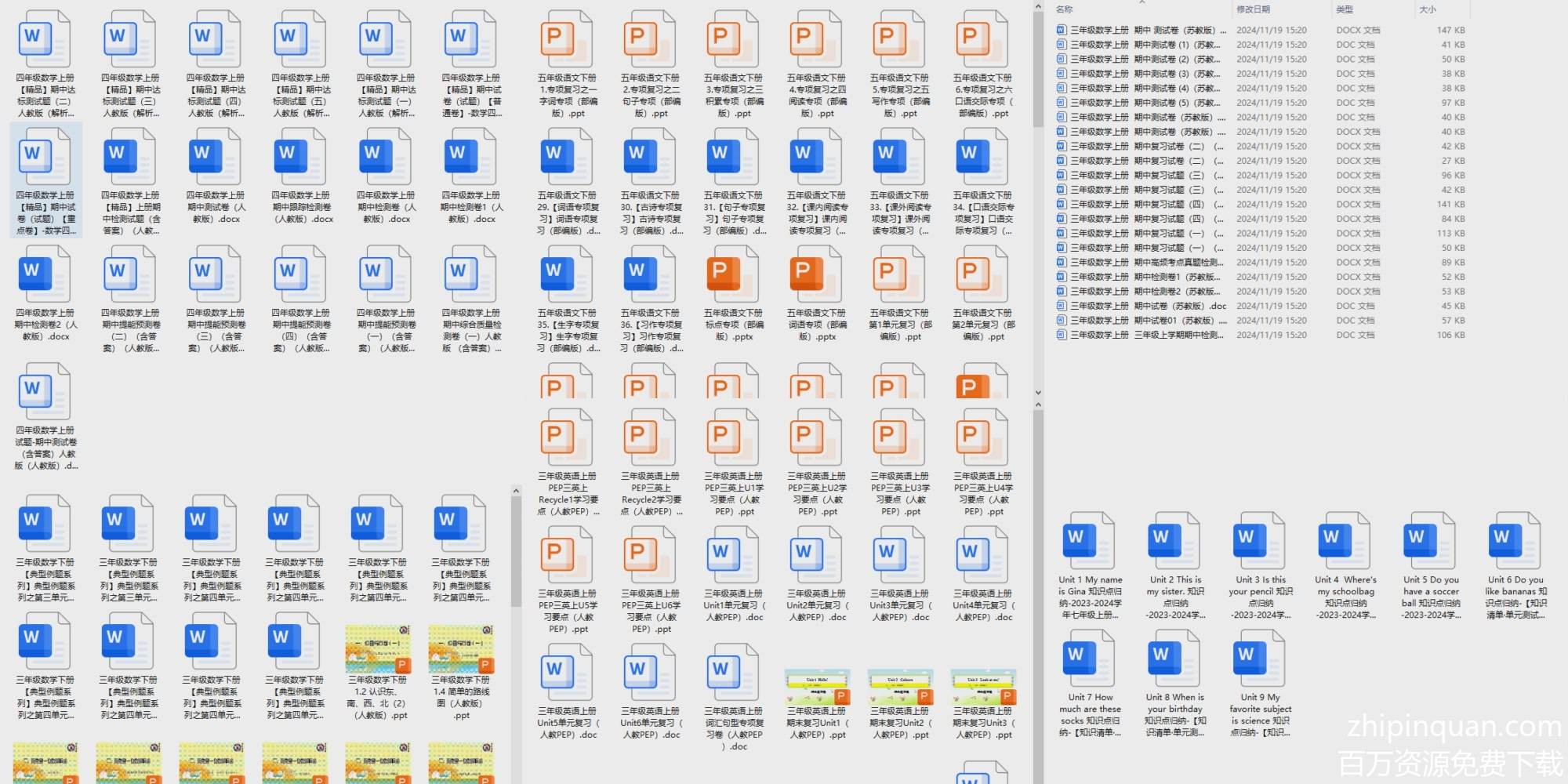This screenshot has height=784, width=1568.
Task: Select the 五年级语文下册 标点专项 pptx file icon
Action: click(733, 274)
